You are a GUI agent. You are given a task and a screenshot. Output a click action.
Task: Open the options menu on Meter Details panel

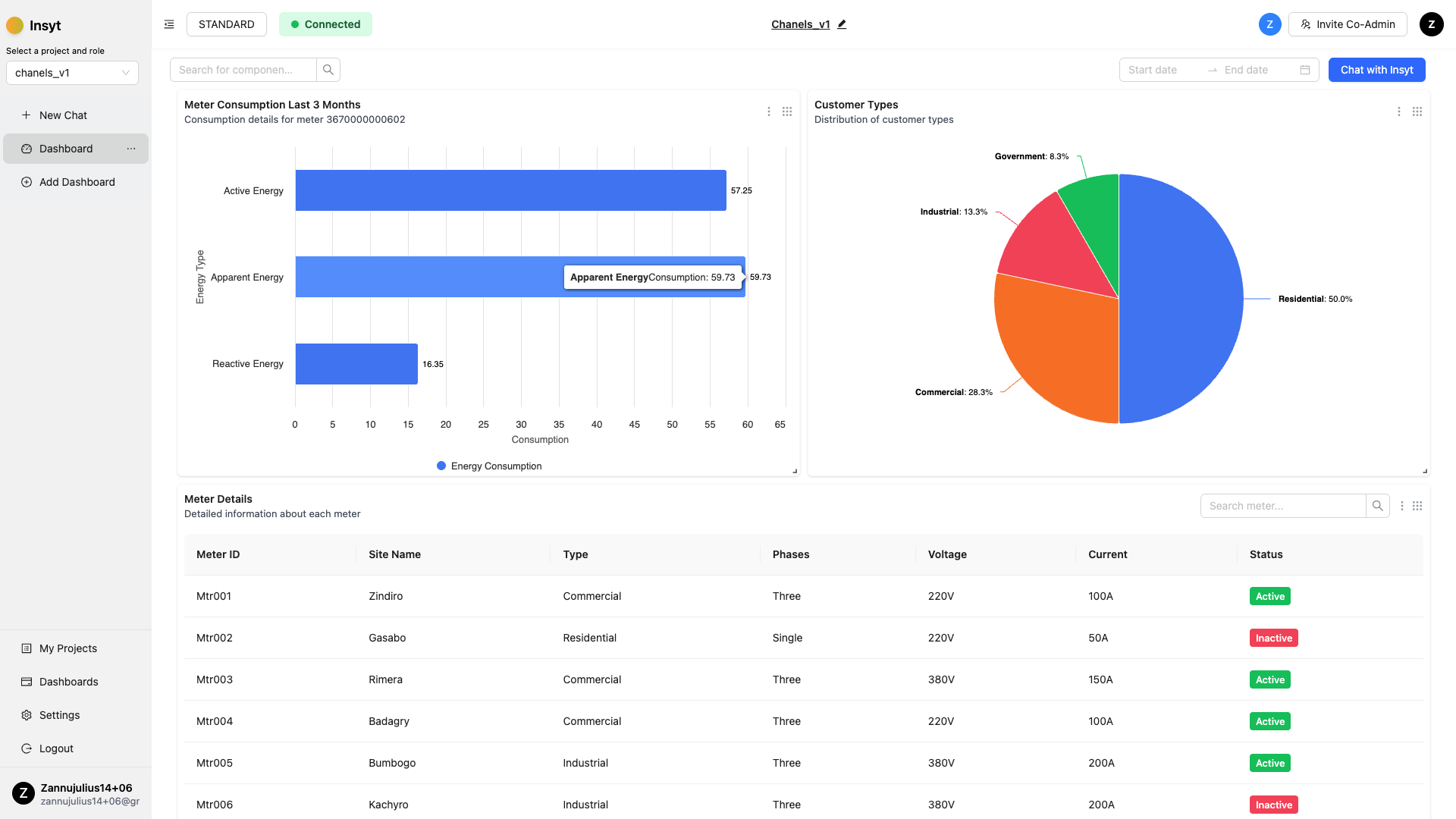click(1401, 506)
